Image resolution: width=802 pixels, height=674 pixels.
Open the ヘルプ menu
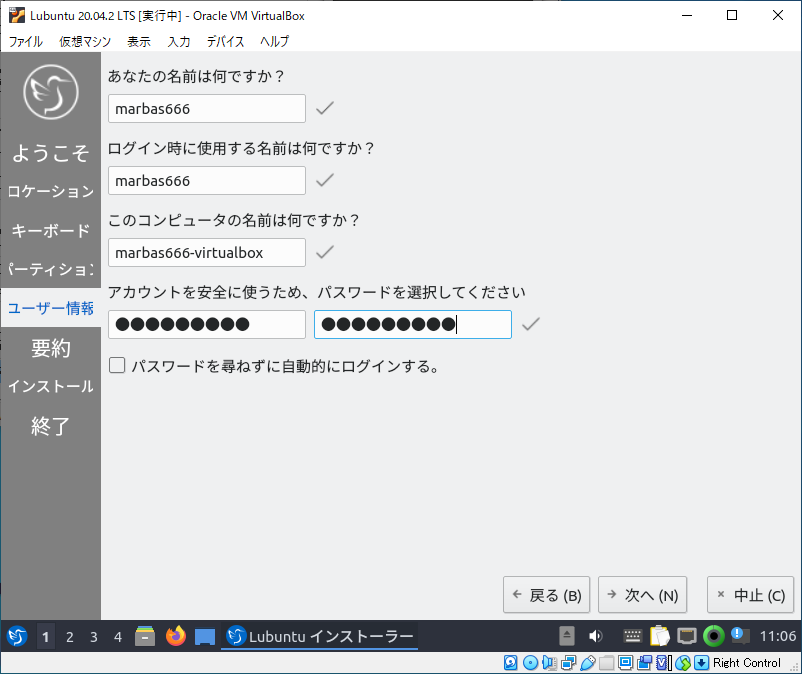click(275, 41)
